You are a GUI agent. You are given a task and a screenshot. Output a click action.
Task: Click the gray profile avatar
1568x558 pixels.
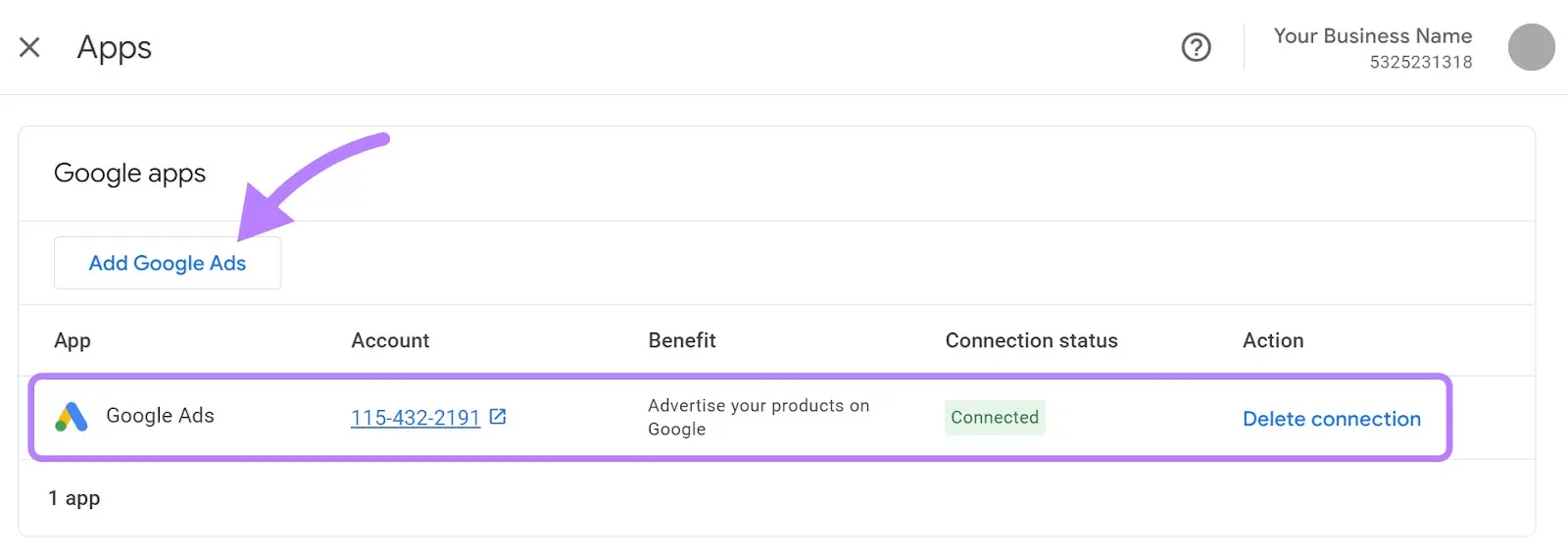click(x=1531, y=47)
